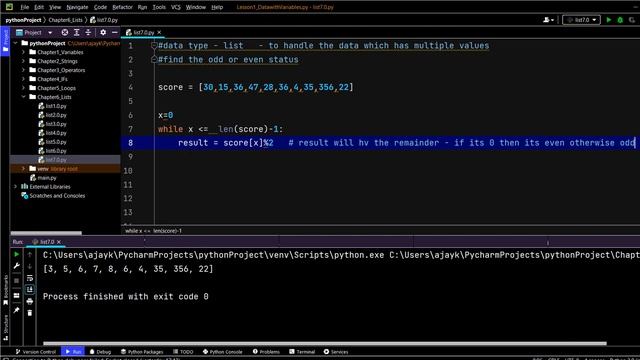Expand the Chapter1_Variables folder

pyautogui.click(x=23, y=52)
